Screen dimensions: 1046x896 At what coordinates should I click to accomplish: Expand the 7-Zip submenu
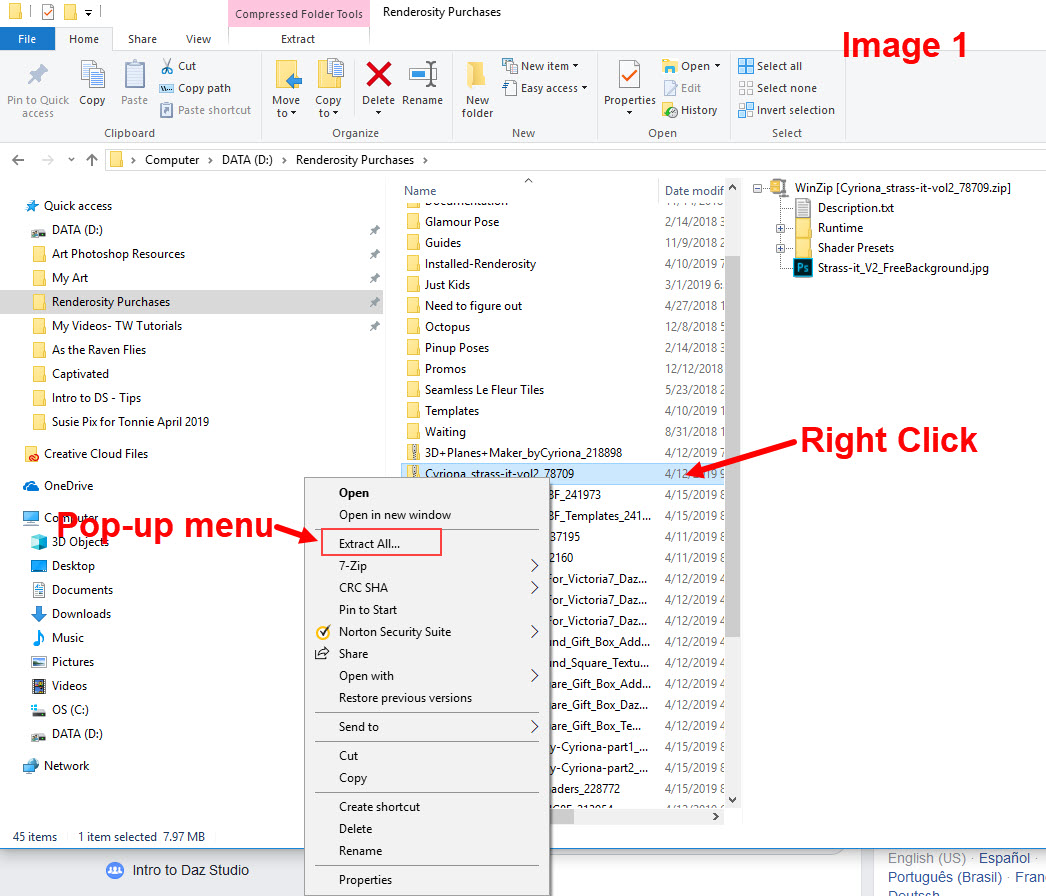(534, 566)
